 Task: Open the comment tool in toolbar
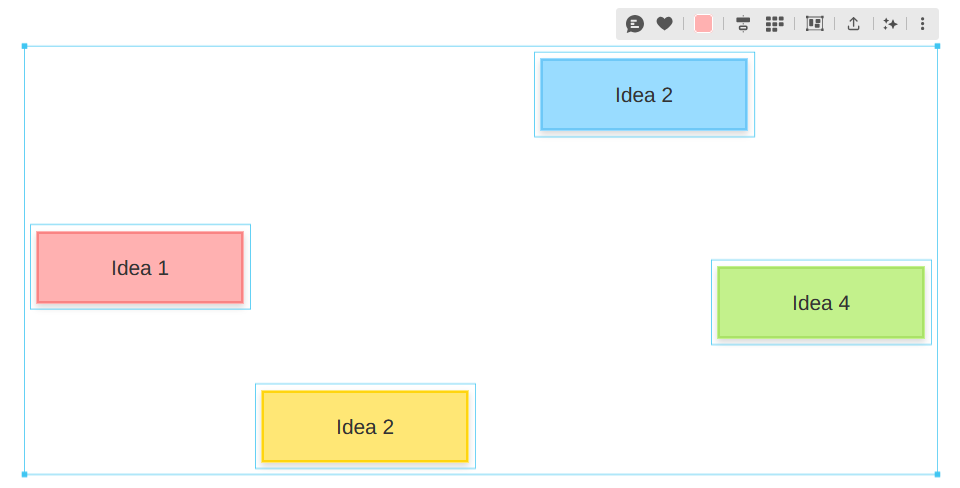coord(635,24)
